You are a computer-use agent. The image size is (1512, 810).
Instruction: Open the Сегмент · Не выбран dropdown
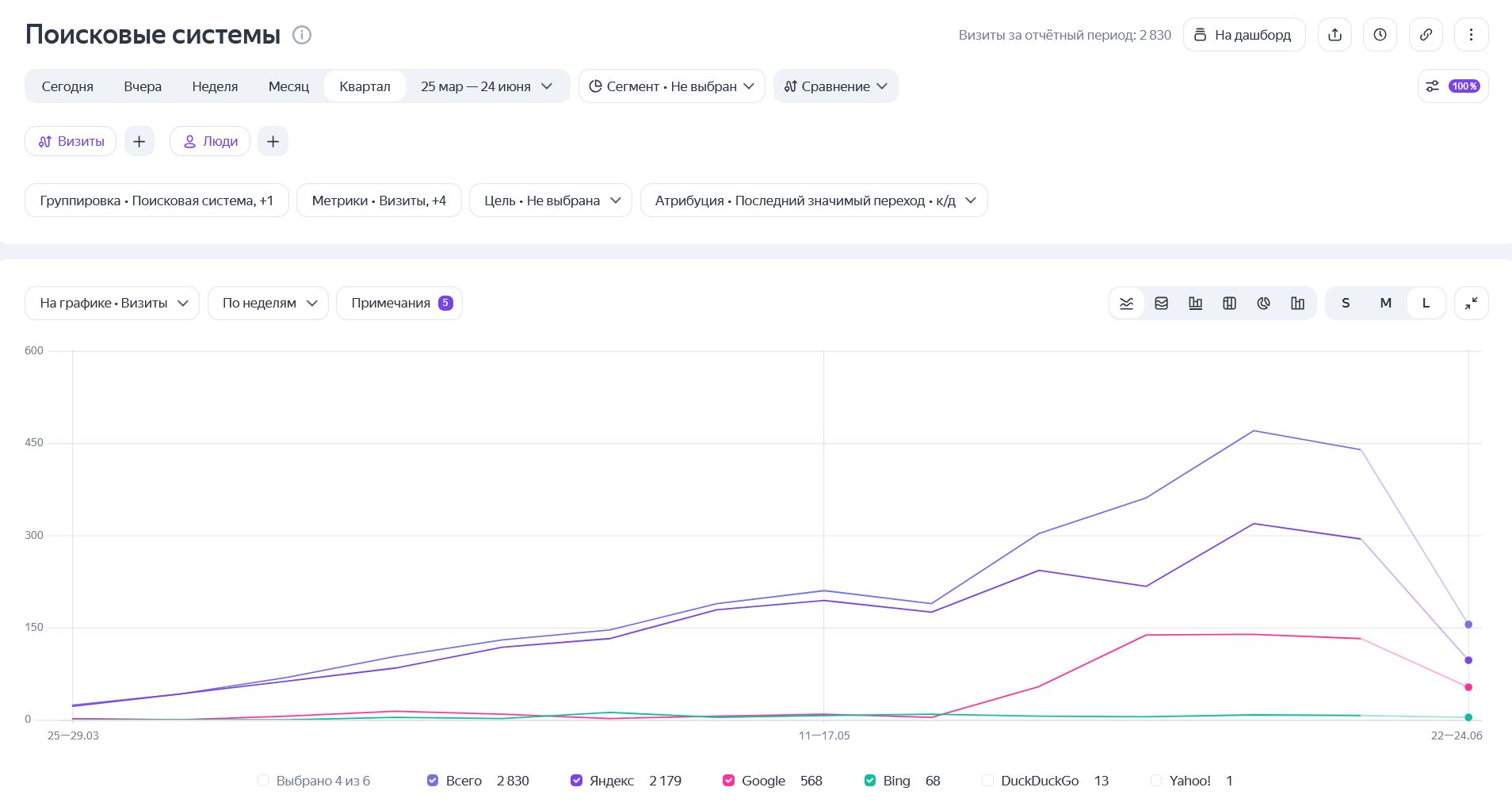(671, 86)
